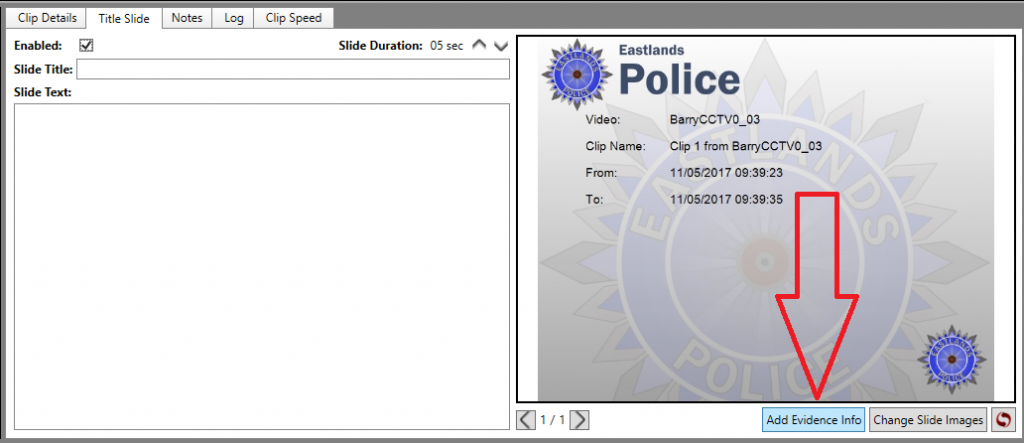The height and width of the screenshot is (443, 1024).
Task: Uncheck the Enabled checkbox
Action: point(86,46)
